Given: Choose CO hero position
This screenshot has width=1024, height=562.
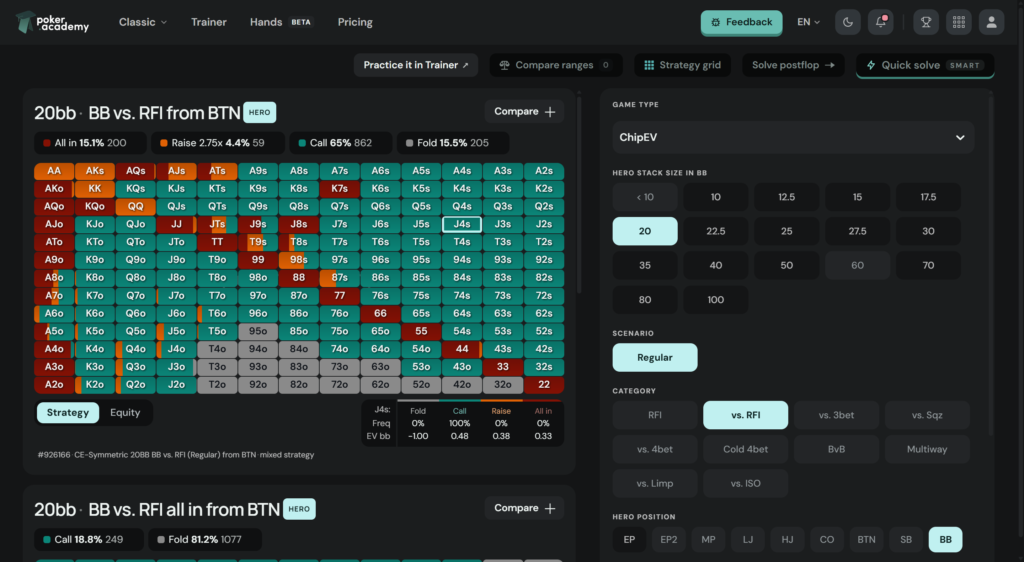Looking at the screenshot, I should (827, 540).
